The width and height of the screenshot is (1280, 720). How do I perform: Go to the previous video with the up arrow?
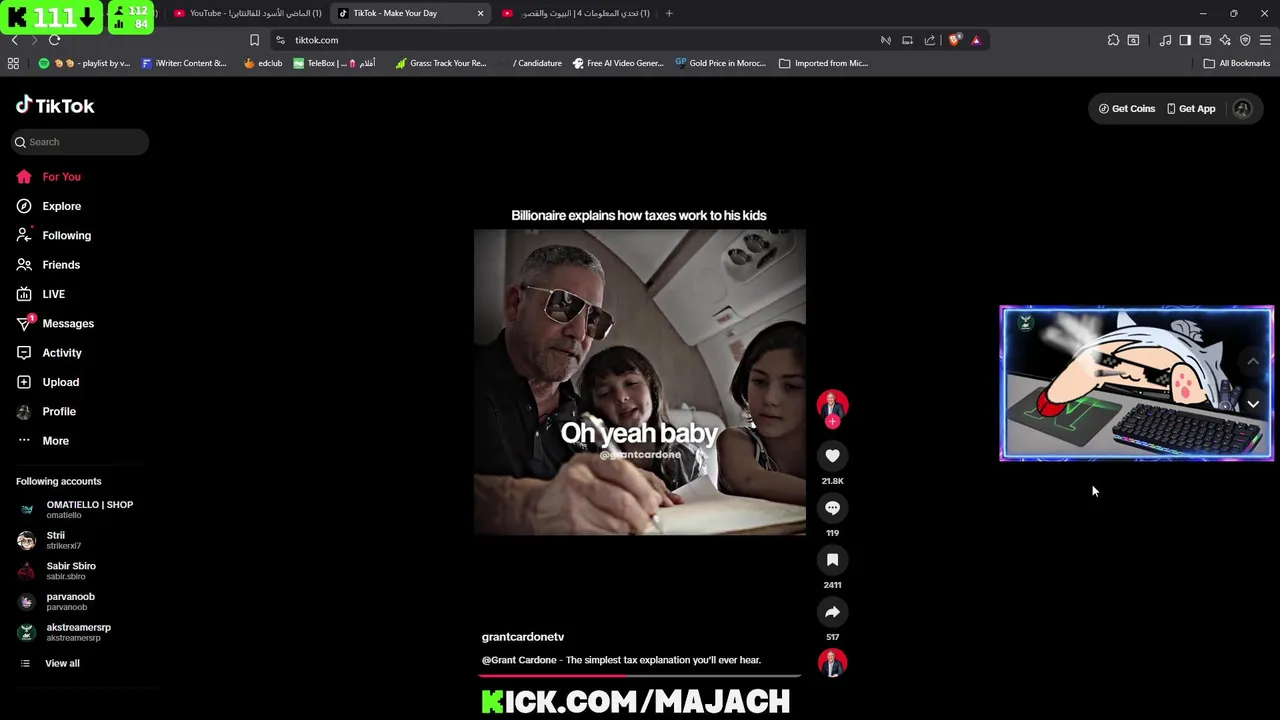click(x=1253, y=362)
